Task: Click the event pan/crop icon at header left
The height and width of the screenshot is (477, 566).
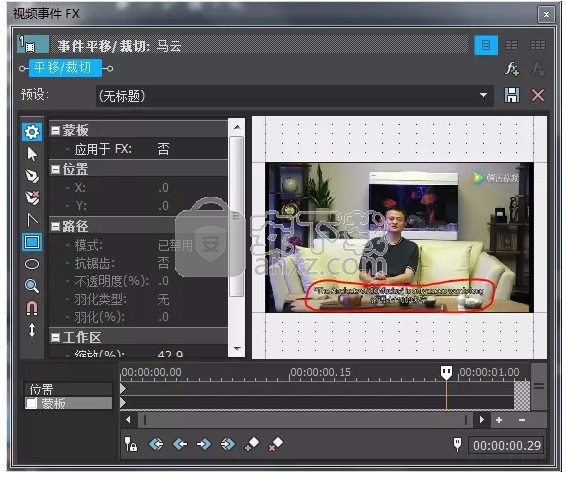Action: (x=33, y=45)
